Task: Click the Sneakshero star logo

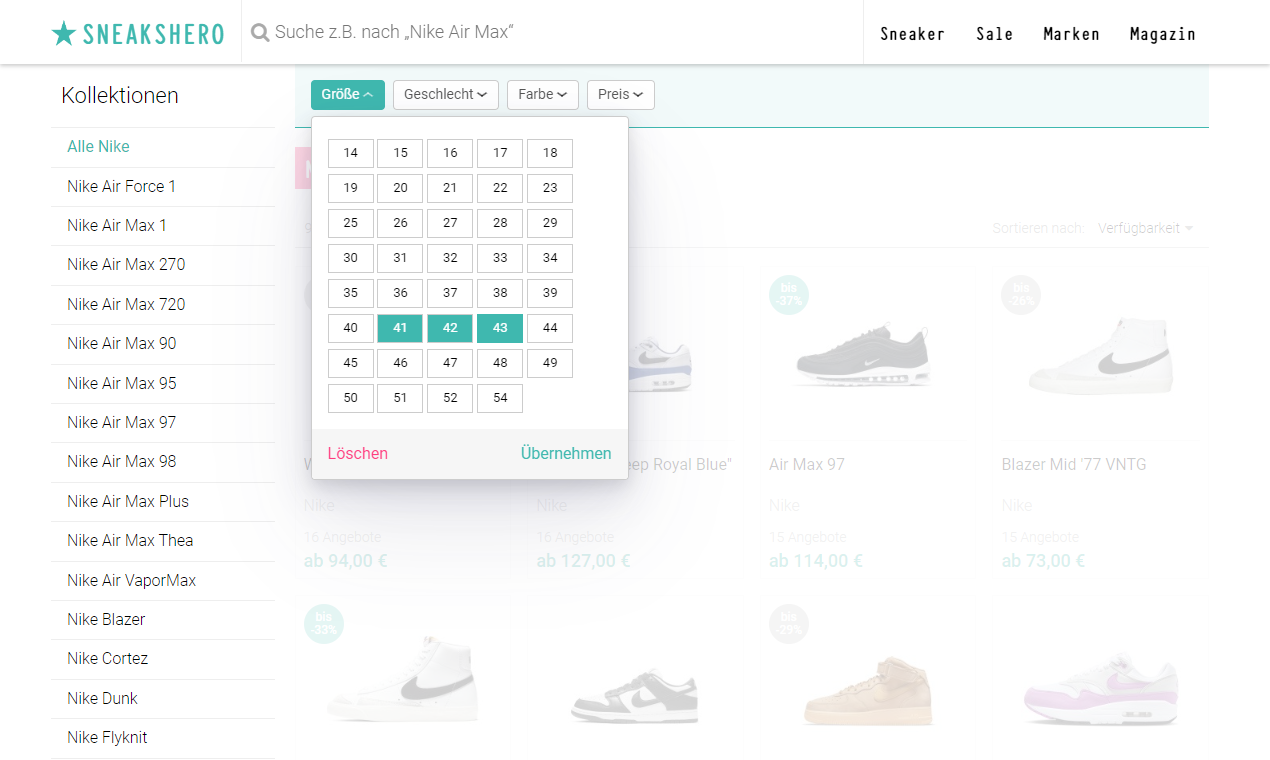Action: (x=138, y=33)
